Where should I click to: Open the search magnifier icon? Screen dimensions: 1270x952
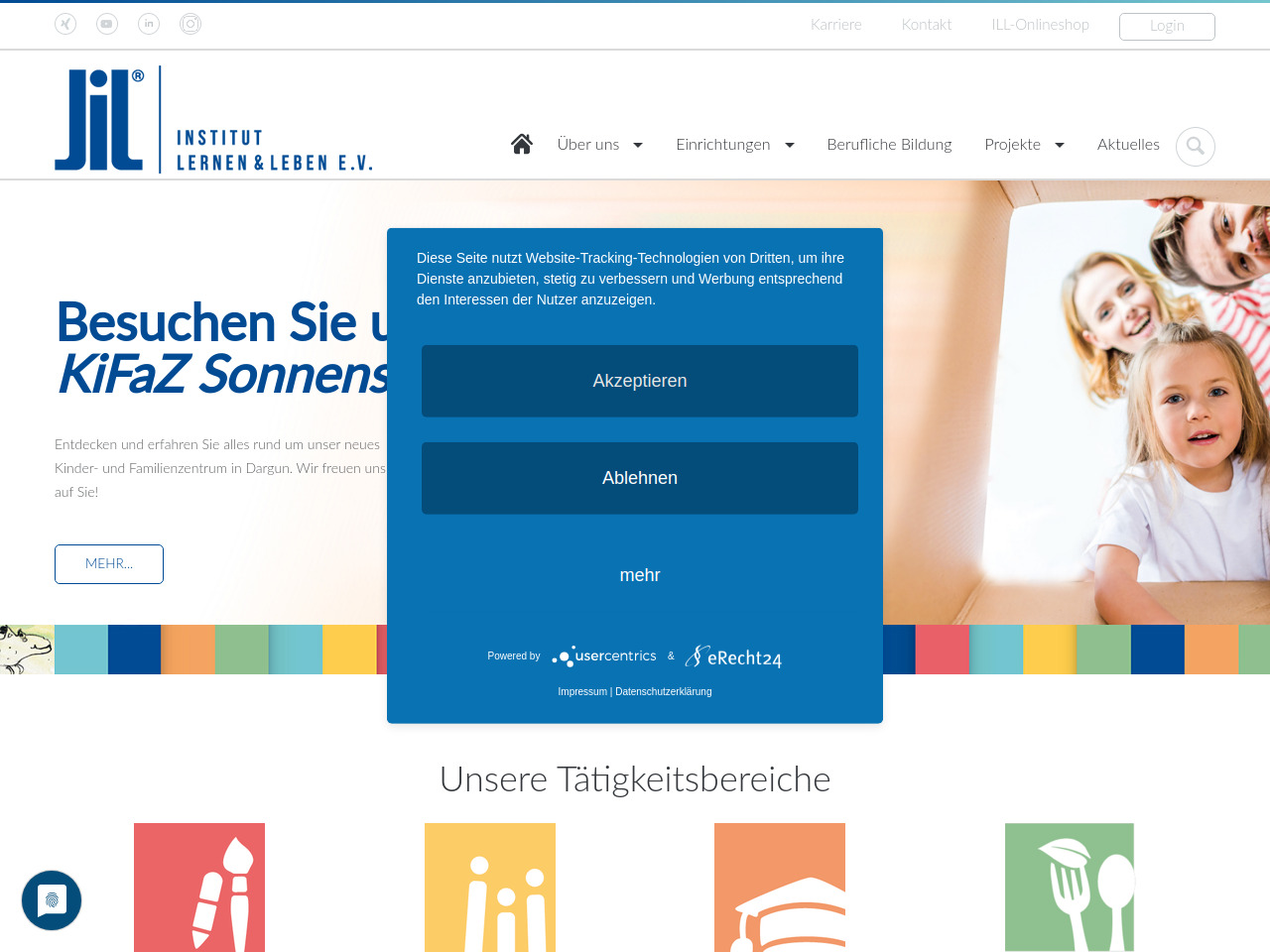(x=1195, y=147)
